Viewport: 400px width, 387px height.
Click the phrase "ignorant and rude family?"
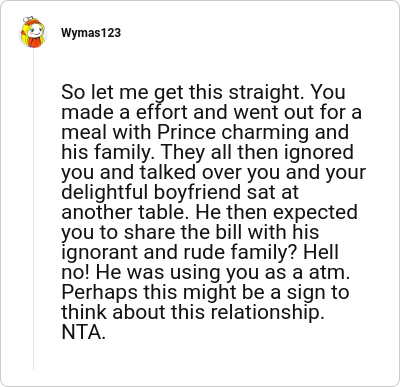(179, 252)
